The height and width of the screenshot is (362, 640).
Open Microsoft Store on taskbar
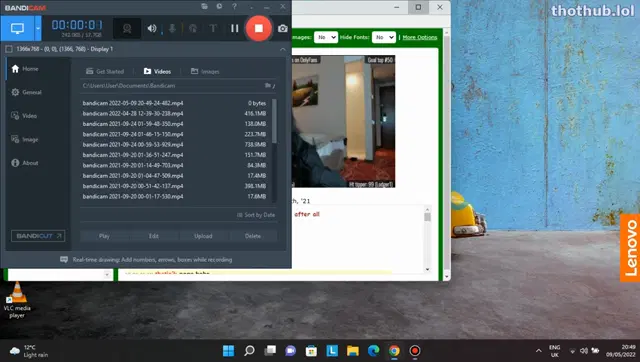coord(311,351)
